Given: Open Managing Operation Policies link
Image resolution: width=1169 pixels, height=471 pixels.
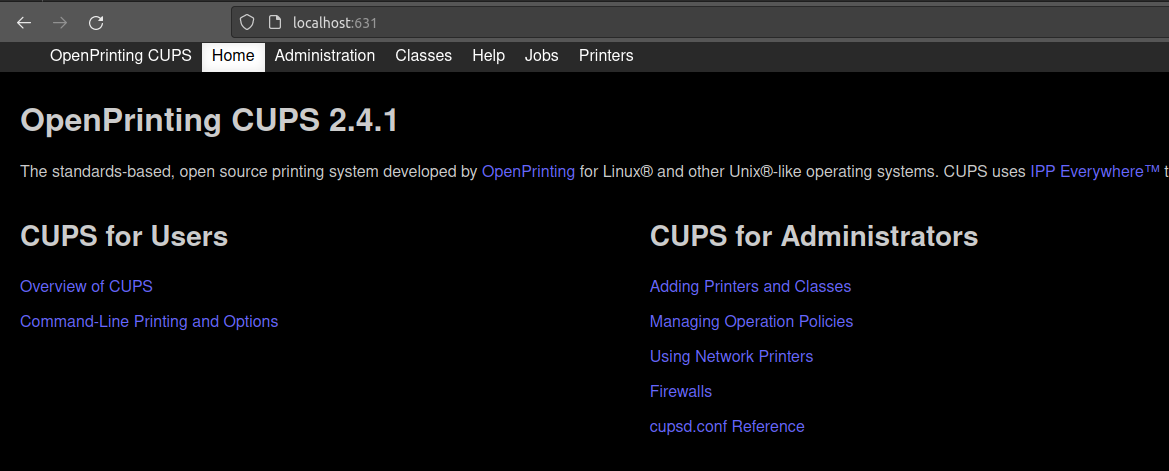Looking at the screenshot, I should click(x=752, y=321).
